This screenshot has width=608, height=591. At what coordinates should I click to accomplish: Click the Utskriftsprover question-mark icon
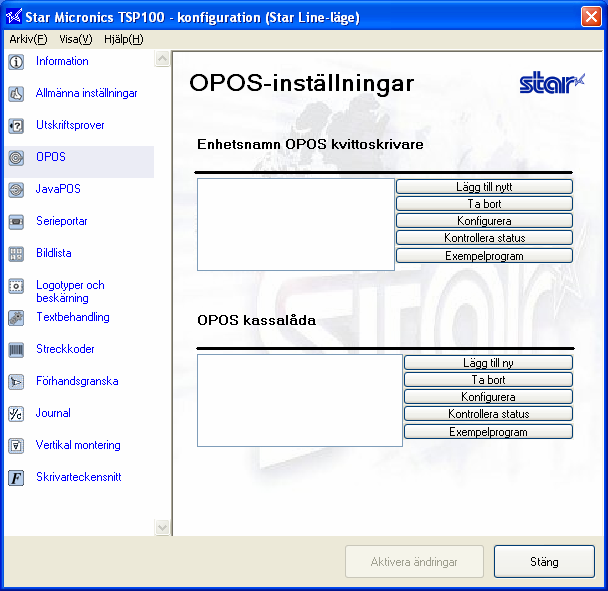(16, 126)
